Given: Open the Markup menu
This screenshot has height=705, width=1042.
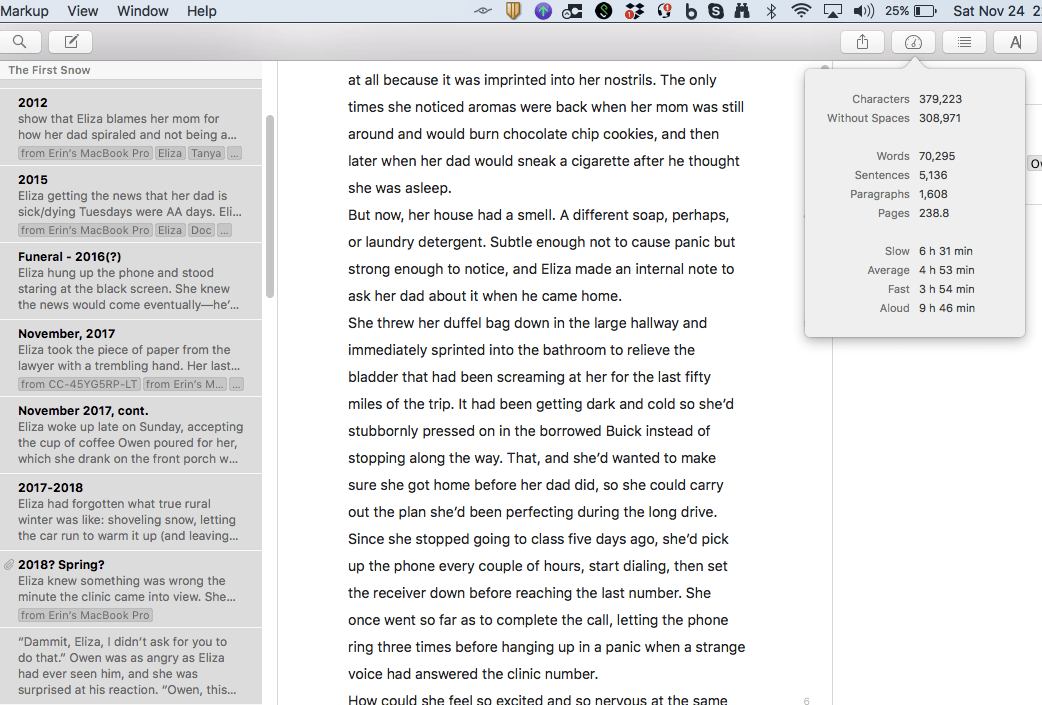Looking at the screenshot, I should [23, 11].
